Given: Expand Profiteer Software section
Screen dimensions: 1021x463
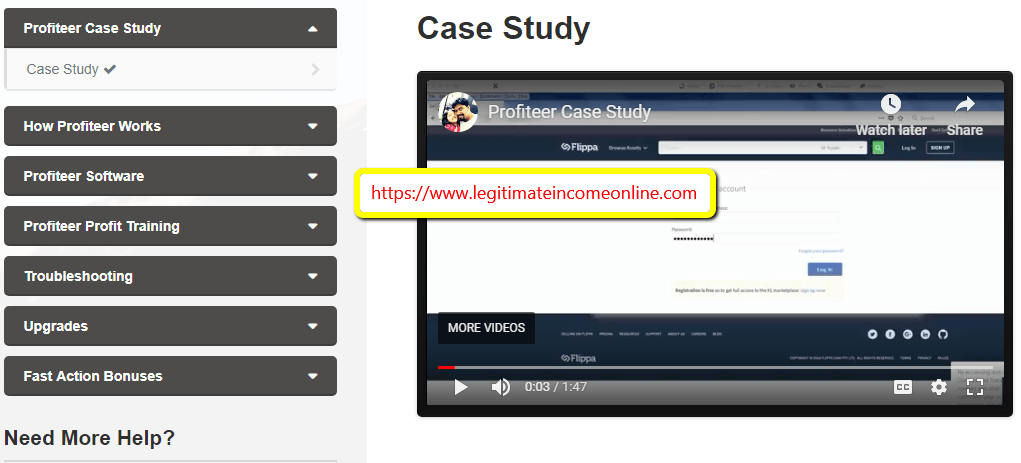Looking at the screenshot, I should [171, 176].
